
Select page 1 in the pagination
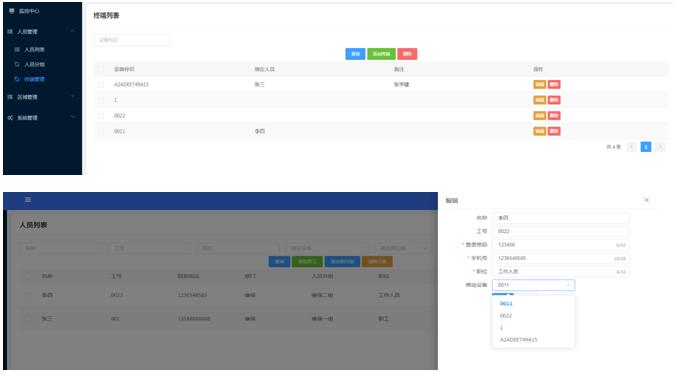[x=646, y=147]
